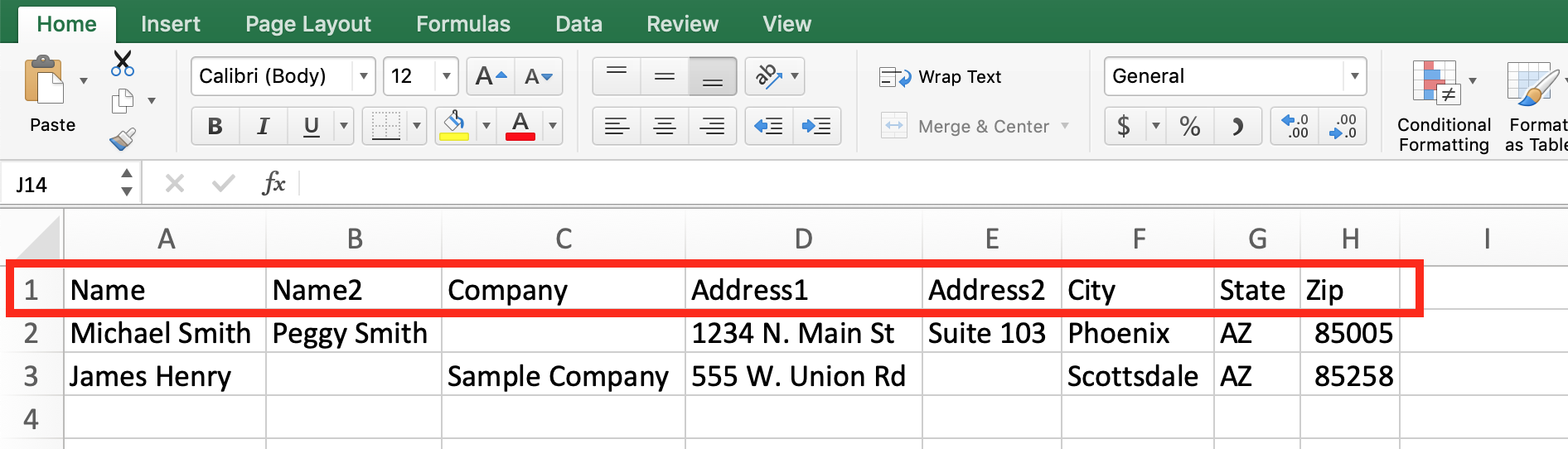Click the Increase Decimal icon
1568x449 pixels.
1295,127
